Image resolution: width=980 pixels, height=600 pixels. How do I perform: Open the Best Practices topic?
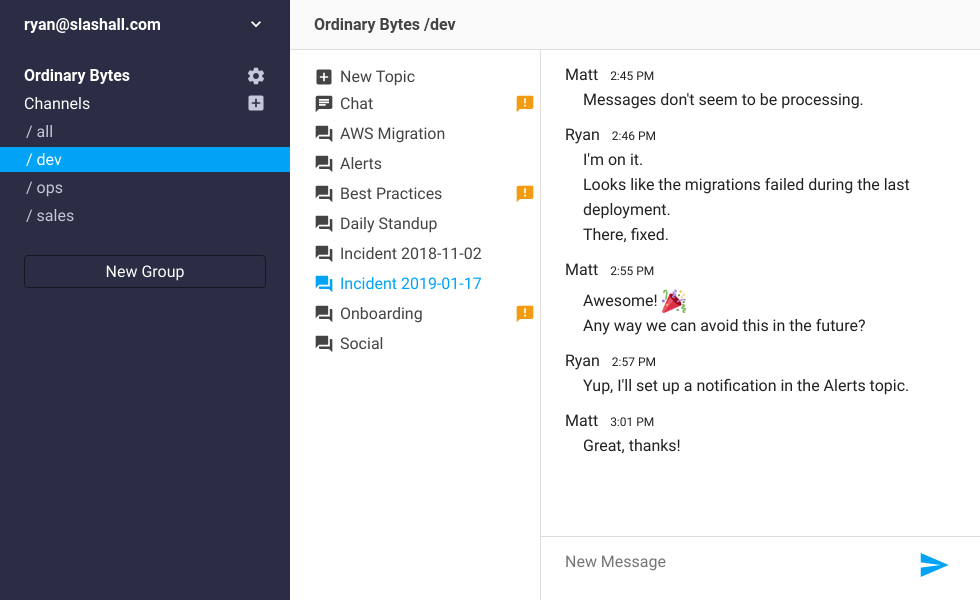tap(391, 194)
